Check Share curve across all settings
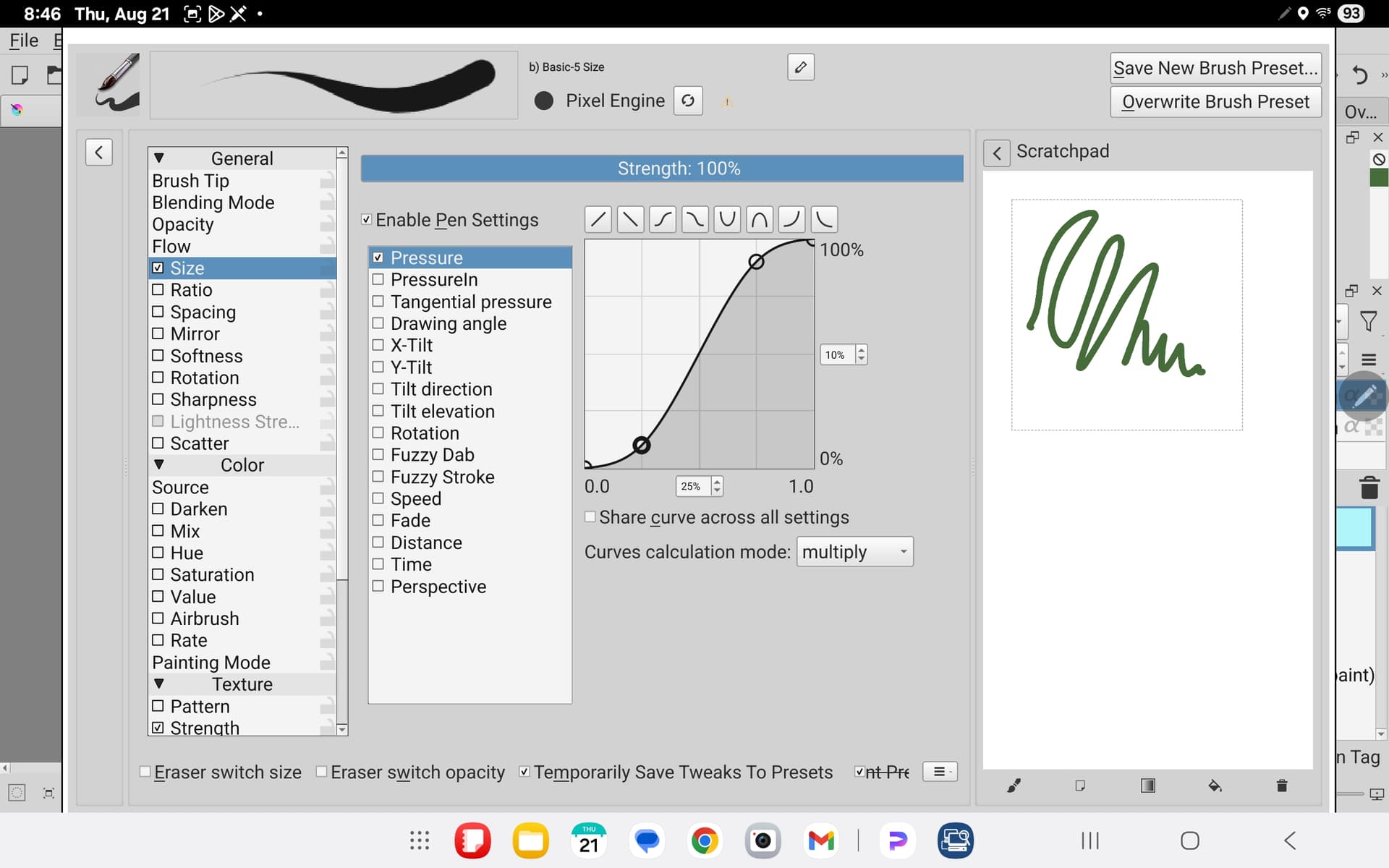Screen dimensions: 1389x868 [590, 517]
